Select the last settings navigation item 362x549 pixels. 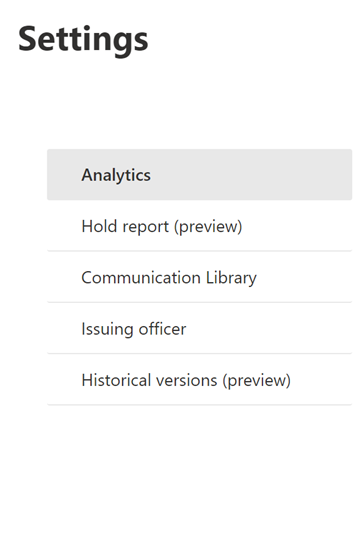[x=200, y=380]
